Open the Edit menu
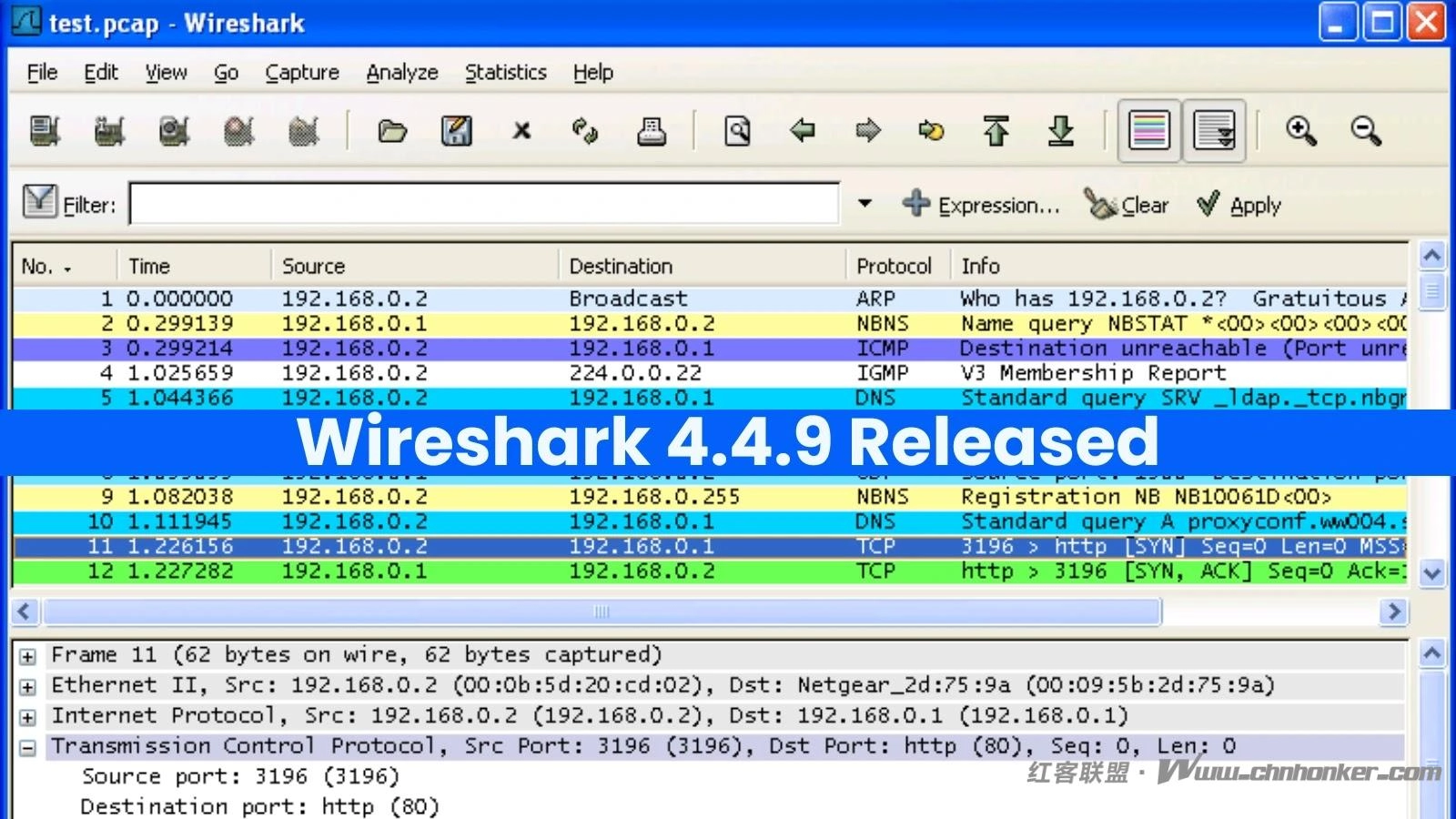Viewport: 1456px width, 819px height. (x=101, y=72)
